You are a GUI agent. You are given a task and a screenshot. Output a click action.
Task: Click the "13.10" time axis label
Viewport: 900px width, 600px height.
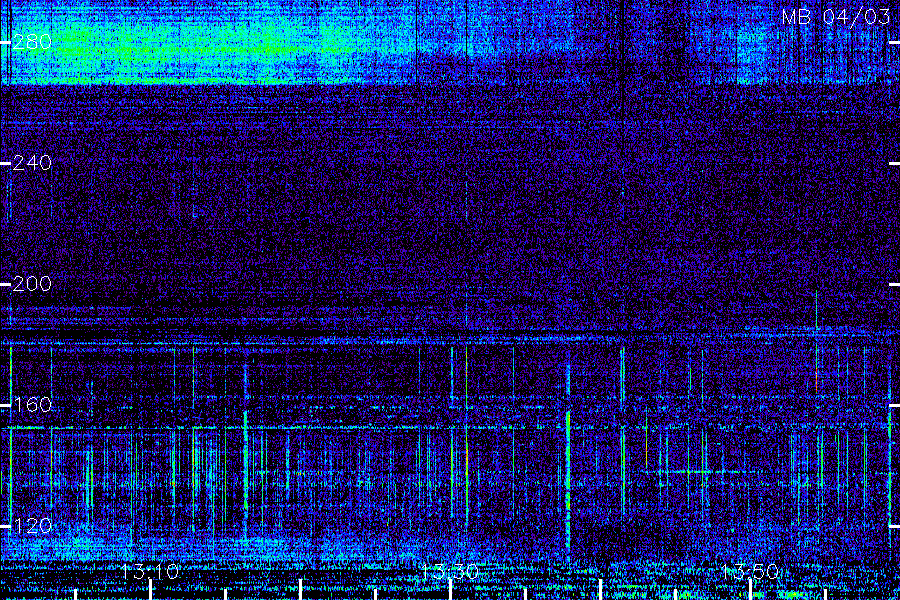click(150, 572)
